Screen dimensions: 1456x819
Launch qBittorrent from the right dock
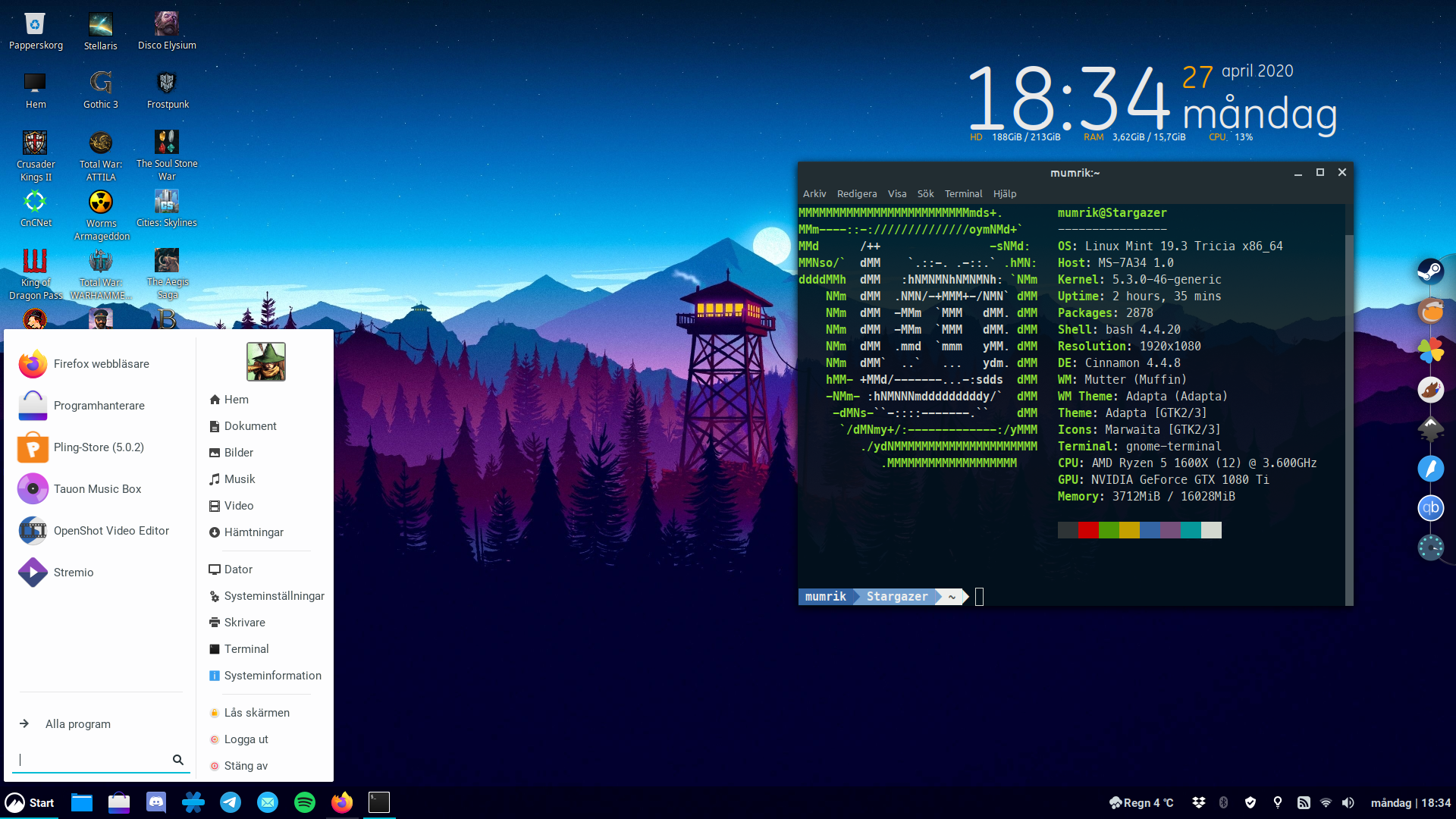(x=1430, y=508)
